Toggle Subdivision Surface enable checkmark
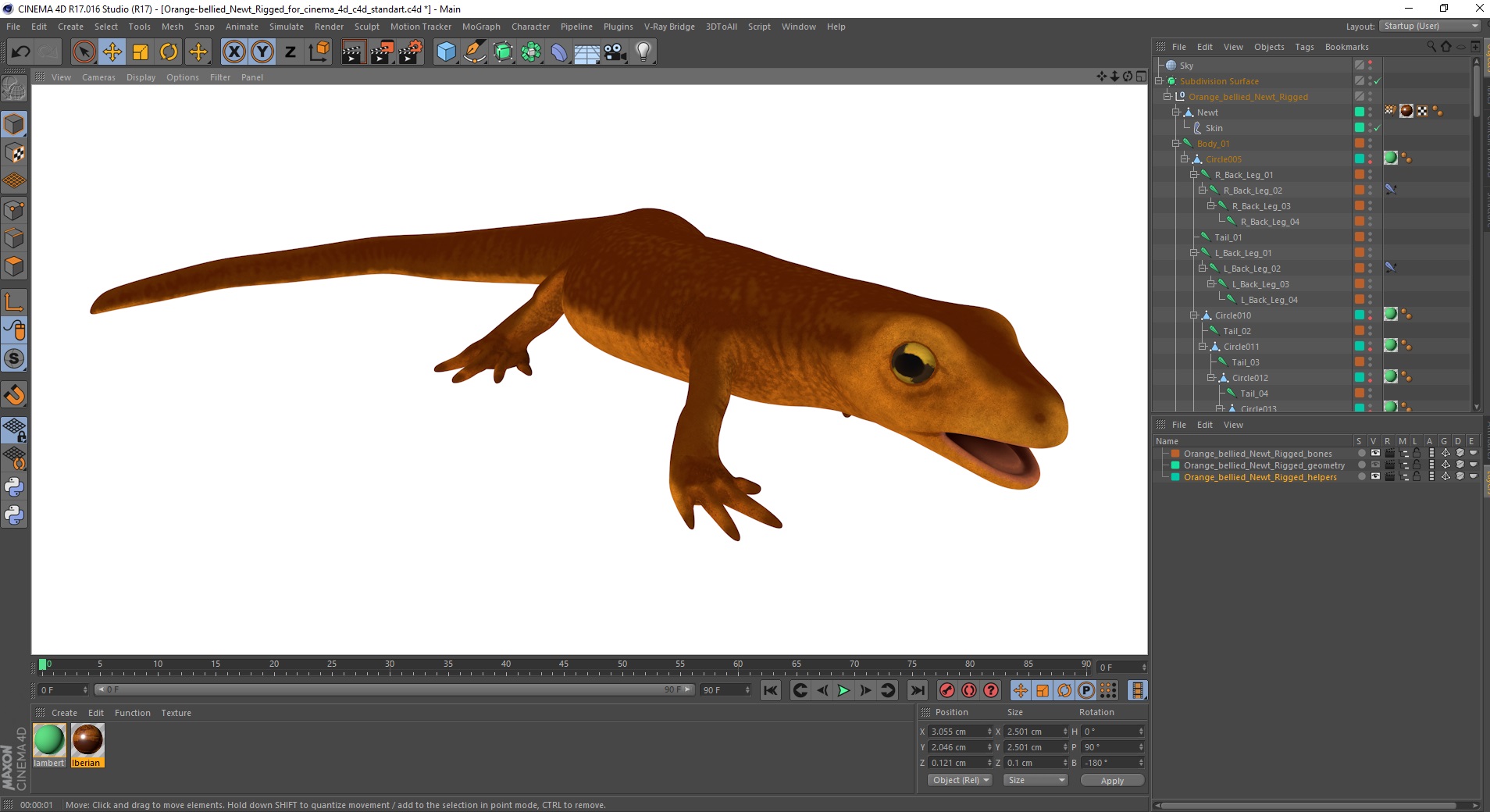1490x812 pixels. [1378, 81]
